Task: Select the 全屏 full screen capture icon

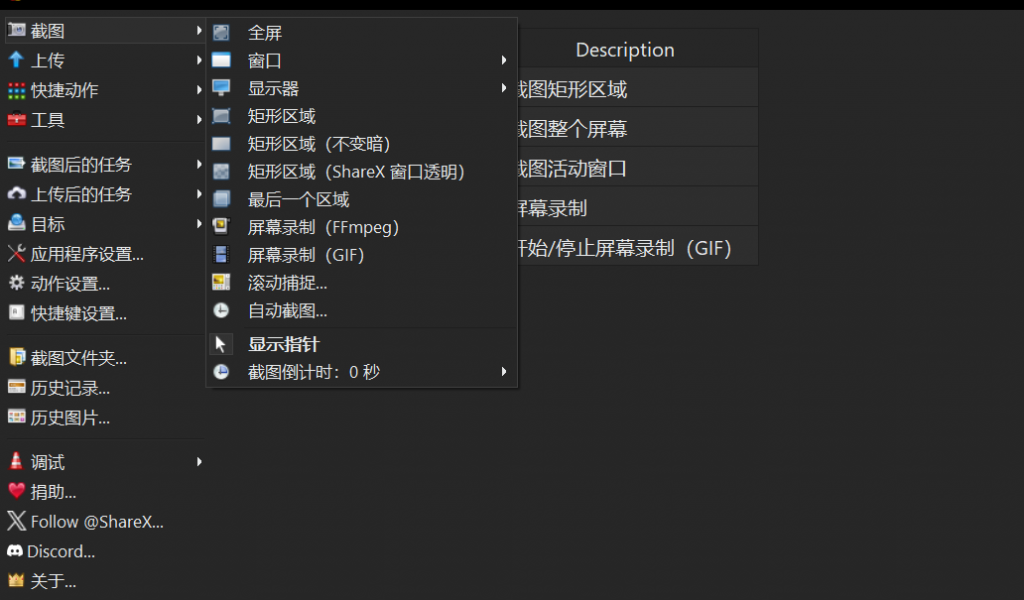Action: coord(221,32)
